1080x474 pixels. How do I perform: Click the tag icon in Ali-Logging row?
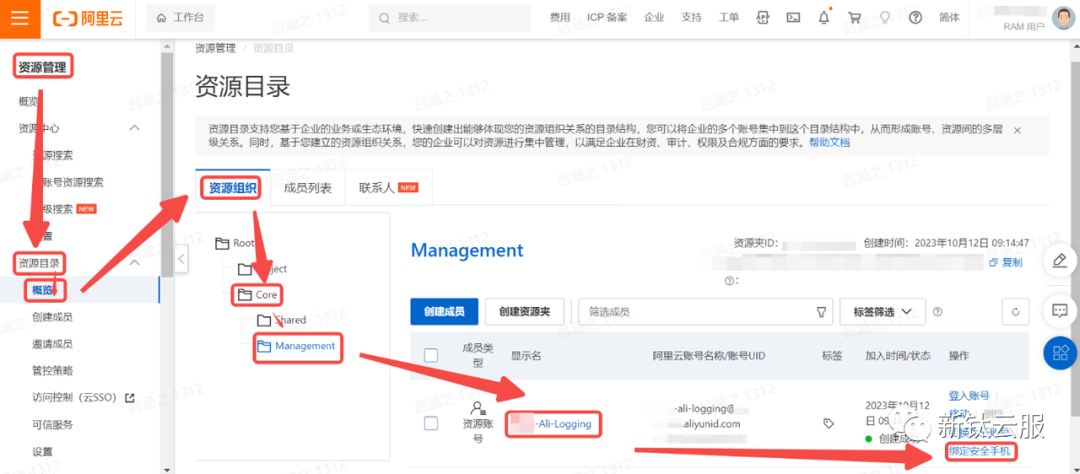tap(829, 424)
